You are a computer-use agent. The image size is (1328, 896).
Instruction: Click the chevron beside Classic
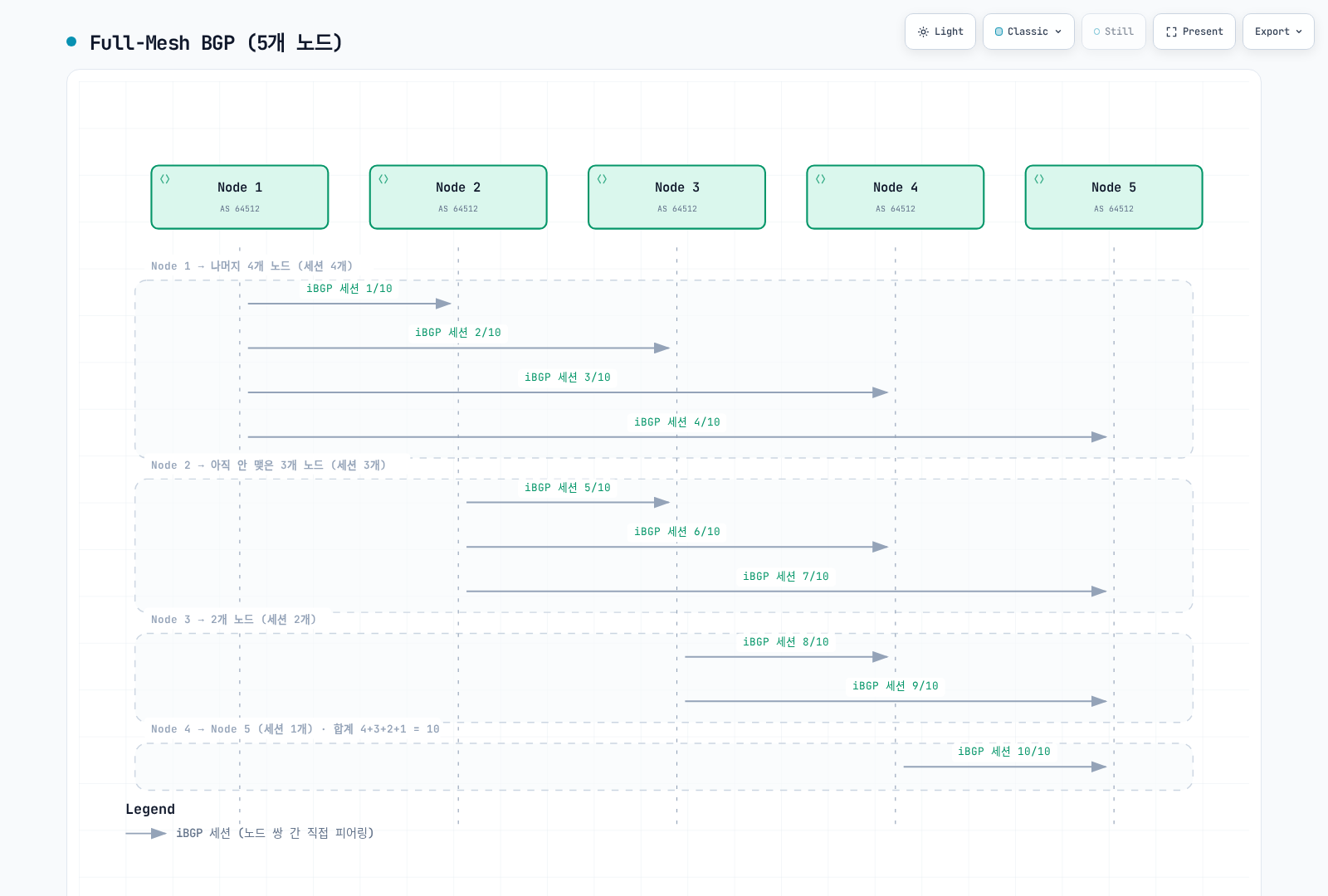[x=1058, y=32]
